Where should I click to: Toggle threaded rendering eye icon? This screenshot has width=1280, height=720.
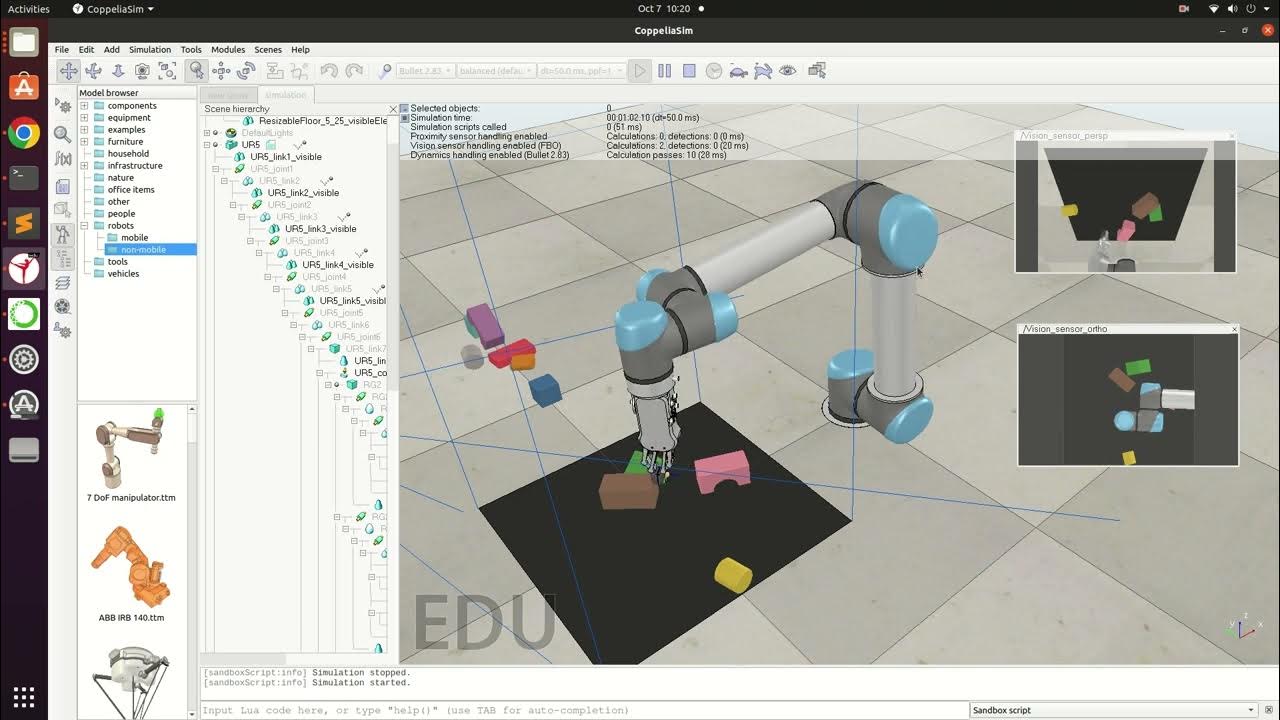(788, 71)
